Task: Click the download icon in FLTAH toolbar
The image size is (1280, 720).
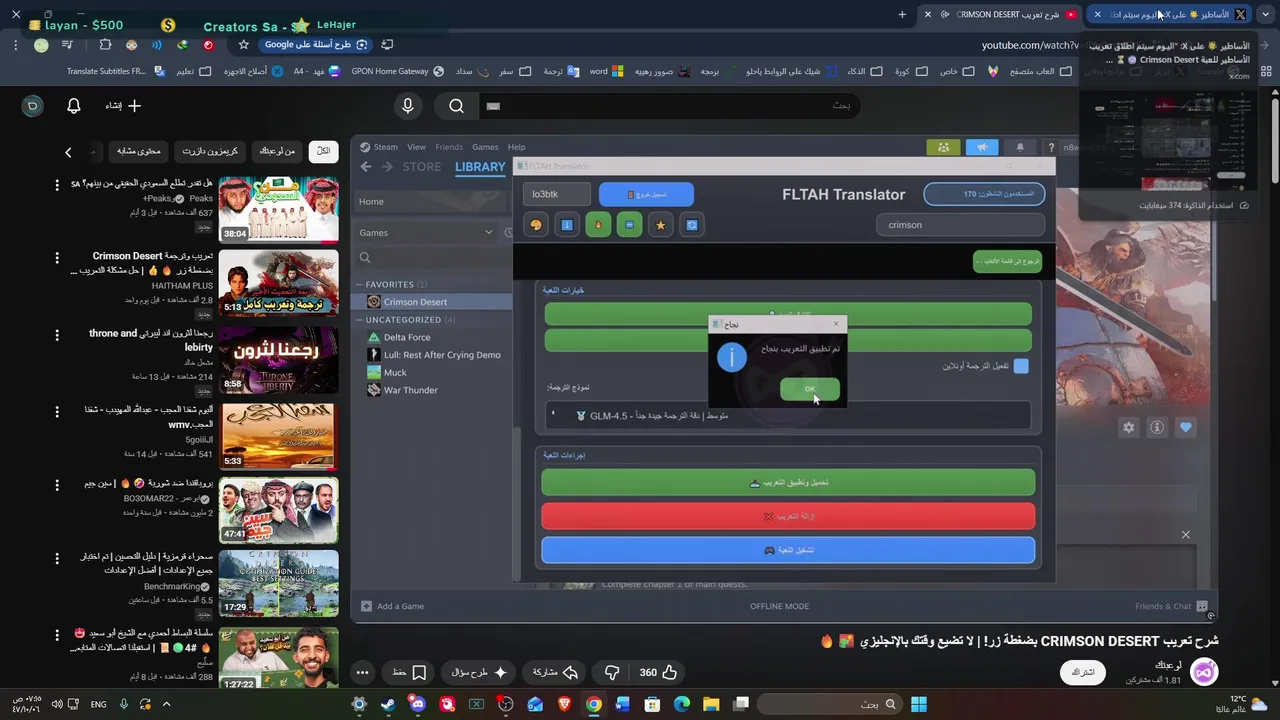Action: (567, 225)
